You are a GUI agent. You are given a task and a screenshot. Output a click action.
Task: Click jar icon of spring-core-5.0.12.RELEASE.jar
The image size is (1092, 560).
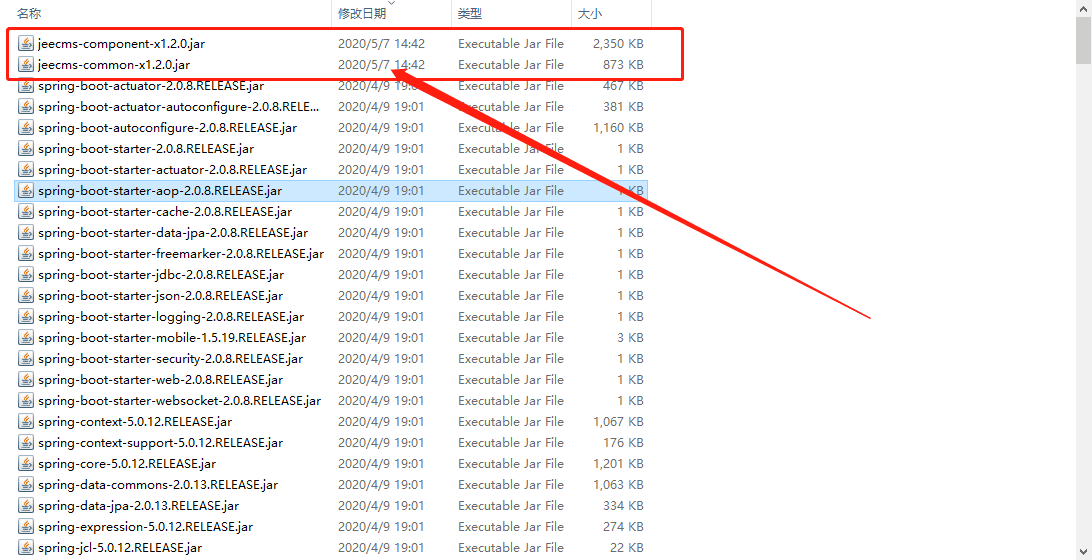coord(26,463)
